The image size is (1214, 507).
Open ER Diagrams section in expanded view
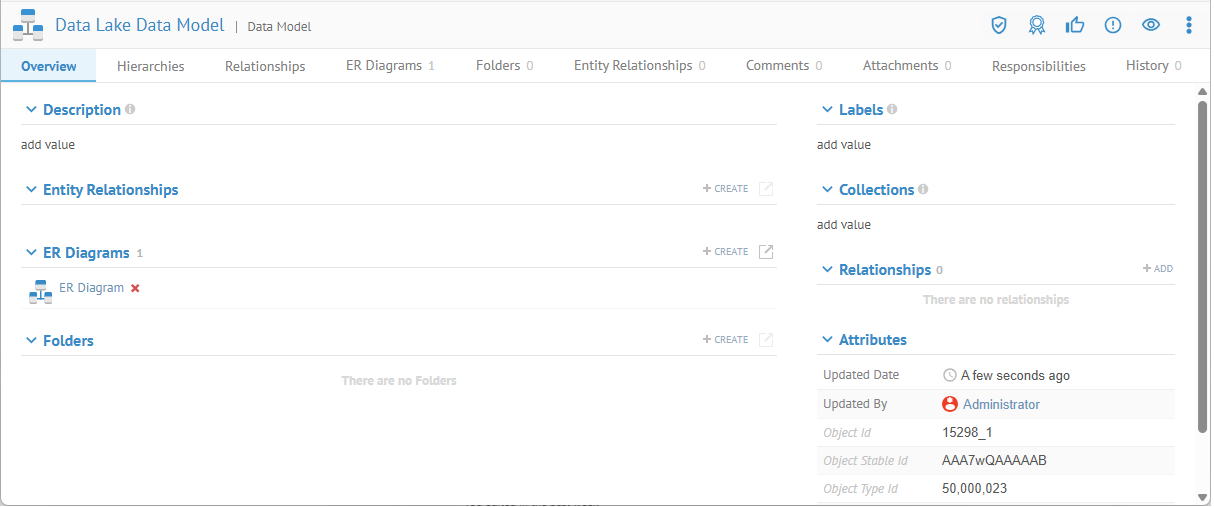(x=766, y=252)
